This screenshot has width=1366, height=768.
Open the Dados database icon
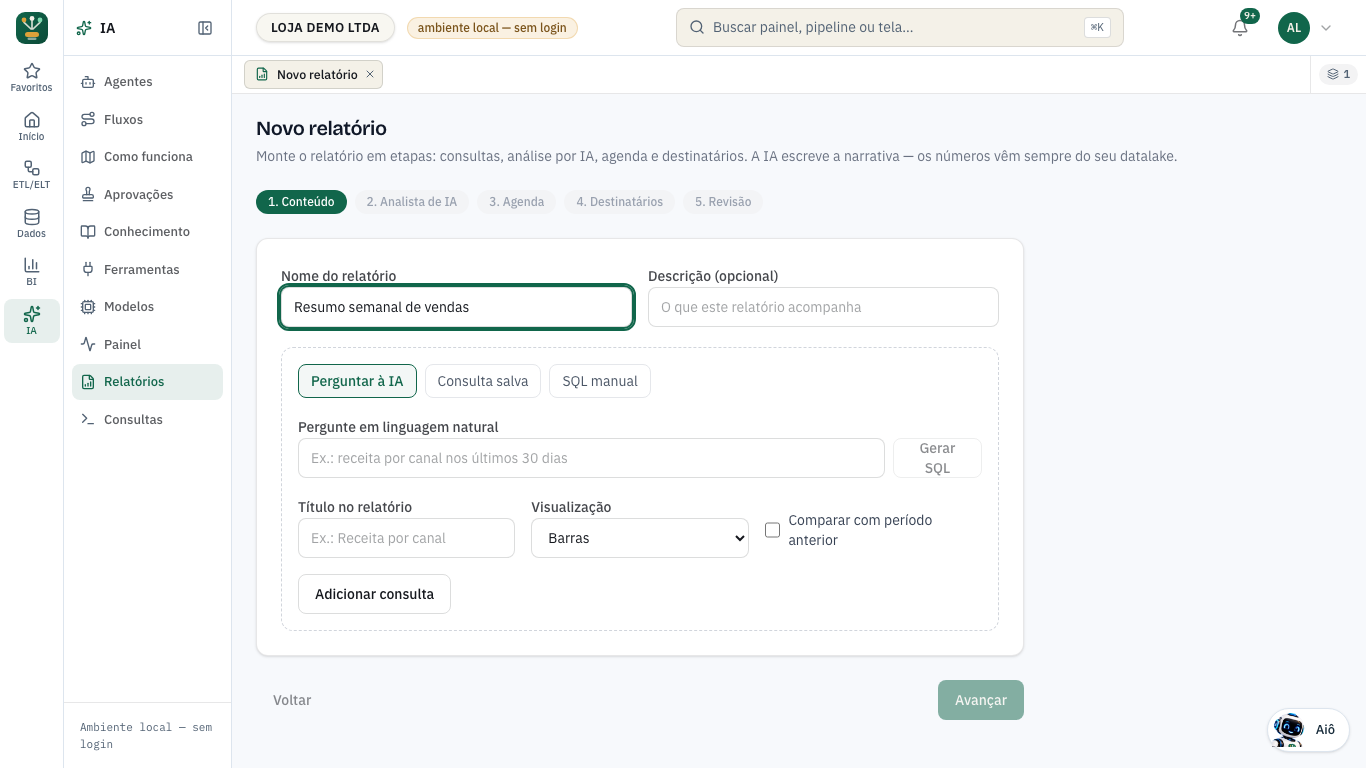32,217
